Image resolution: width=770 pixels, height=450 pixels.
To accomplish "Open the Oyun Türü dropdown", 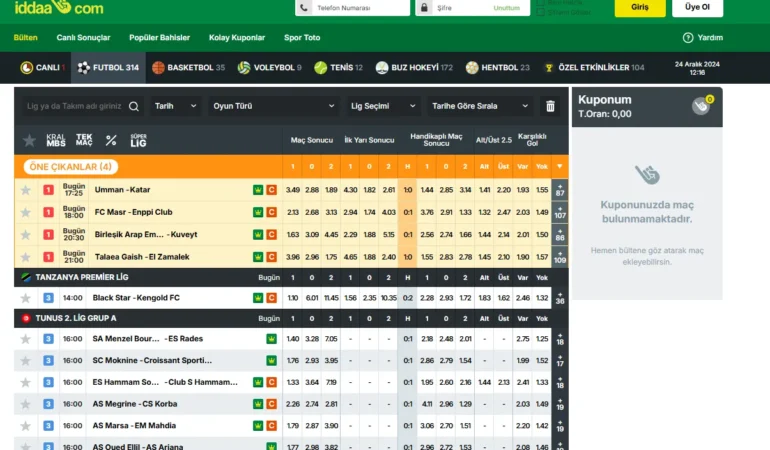I will tap(274, 106).
